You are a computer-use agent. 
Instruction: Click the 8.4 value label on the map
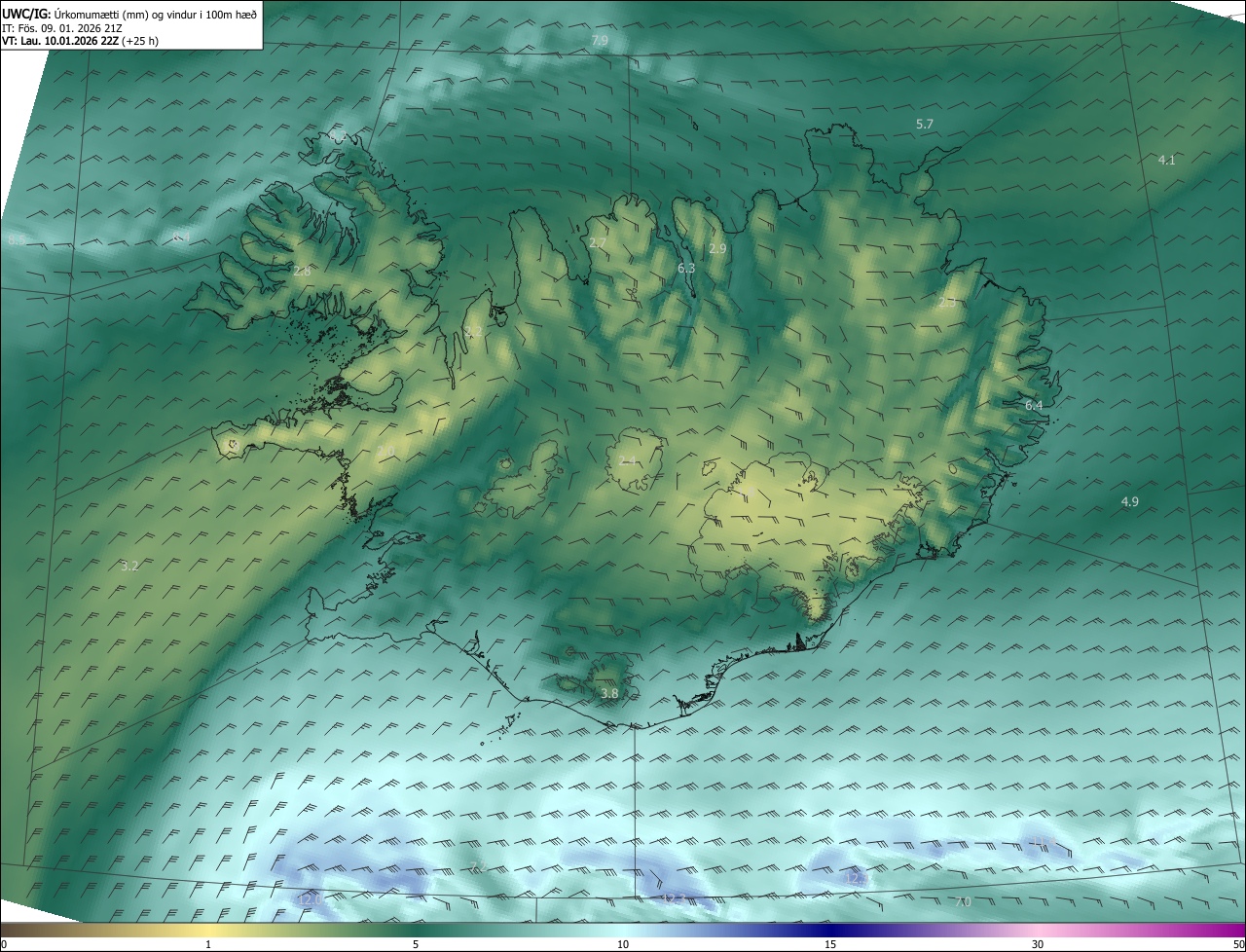tap(180, 237)
